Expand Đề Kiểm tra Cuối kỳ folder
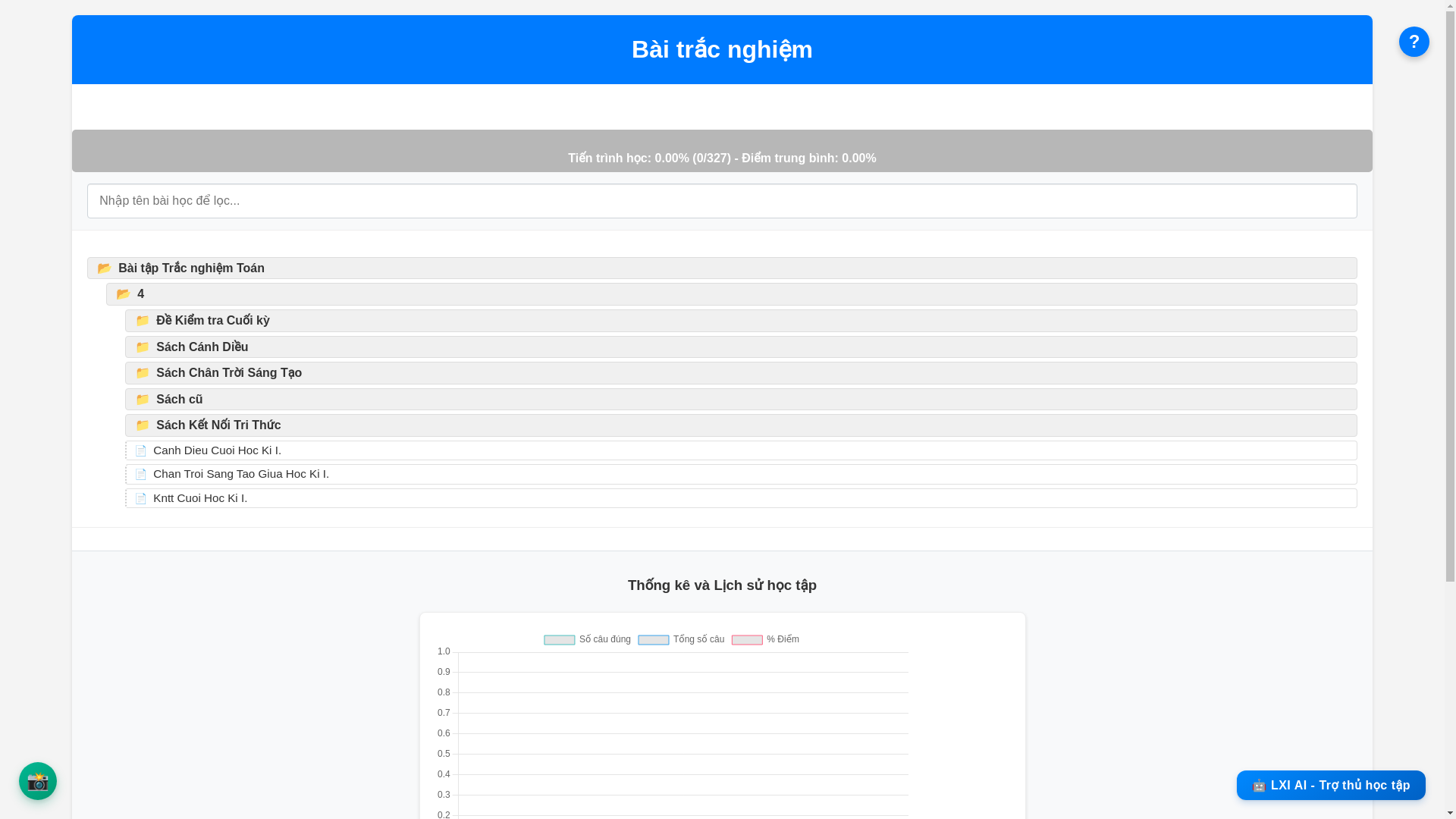The image size is (1456, 819). click(741, 321)
